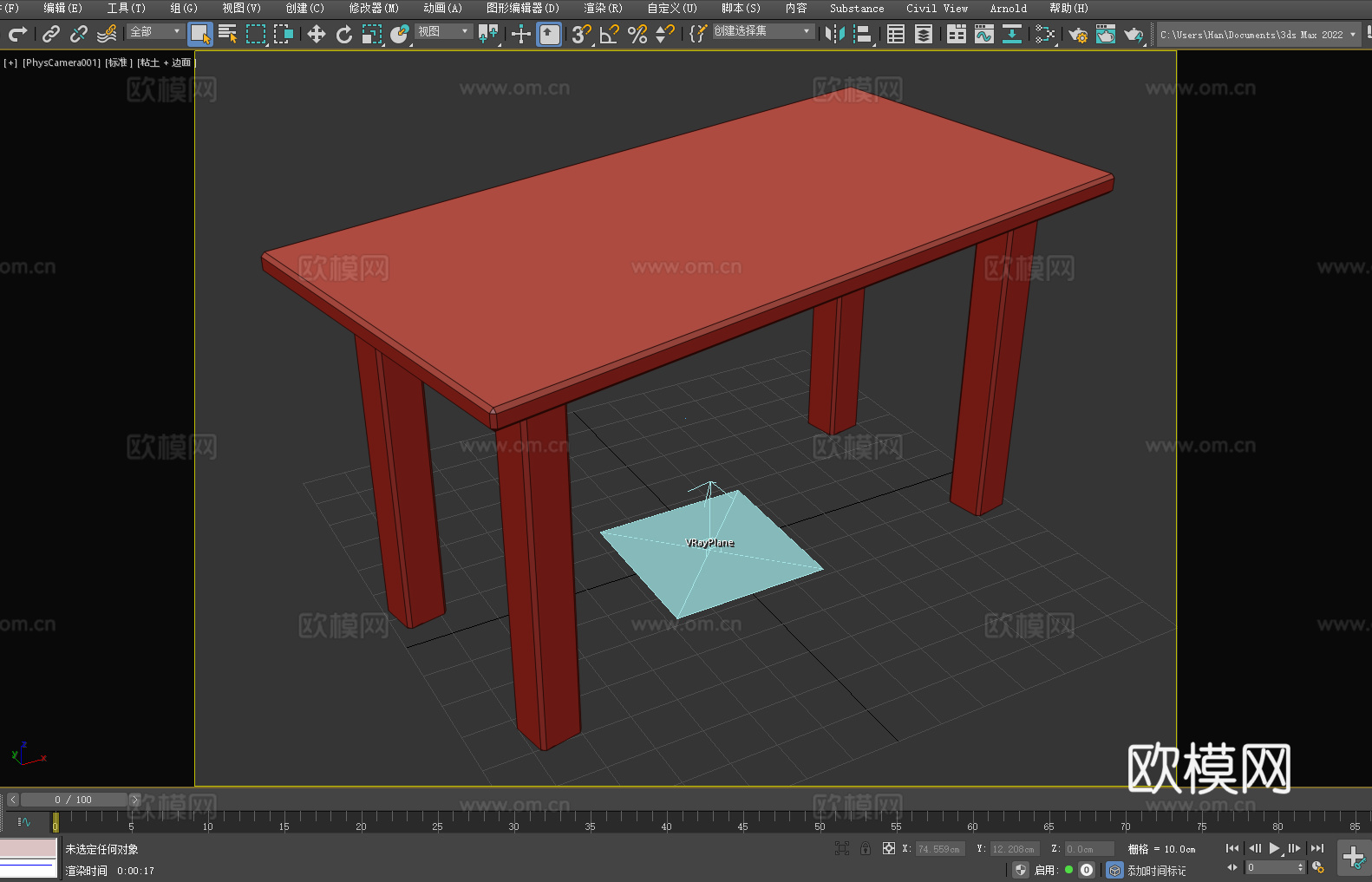Open the Civil View menu
Screen dimensions: 1372x882
pos(937,8)
